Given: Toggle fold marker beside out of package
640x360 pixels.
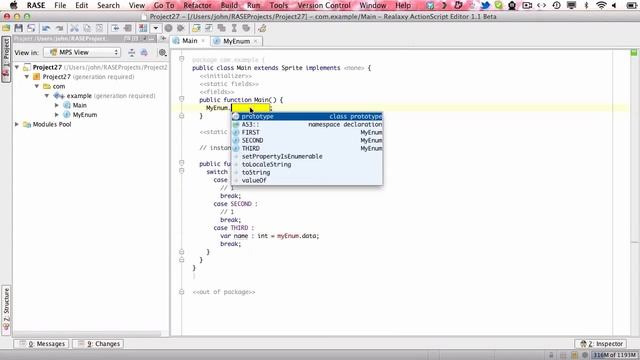Looking at the screenshot, I should 182,291.
